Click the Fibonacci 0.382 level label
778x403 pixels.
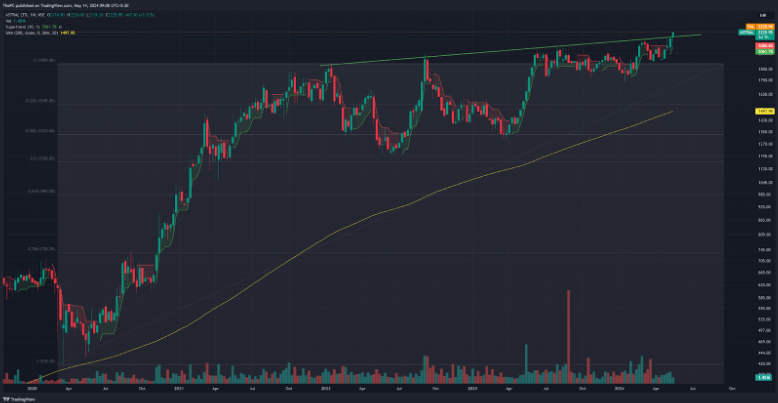(40, 131)
